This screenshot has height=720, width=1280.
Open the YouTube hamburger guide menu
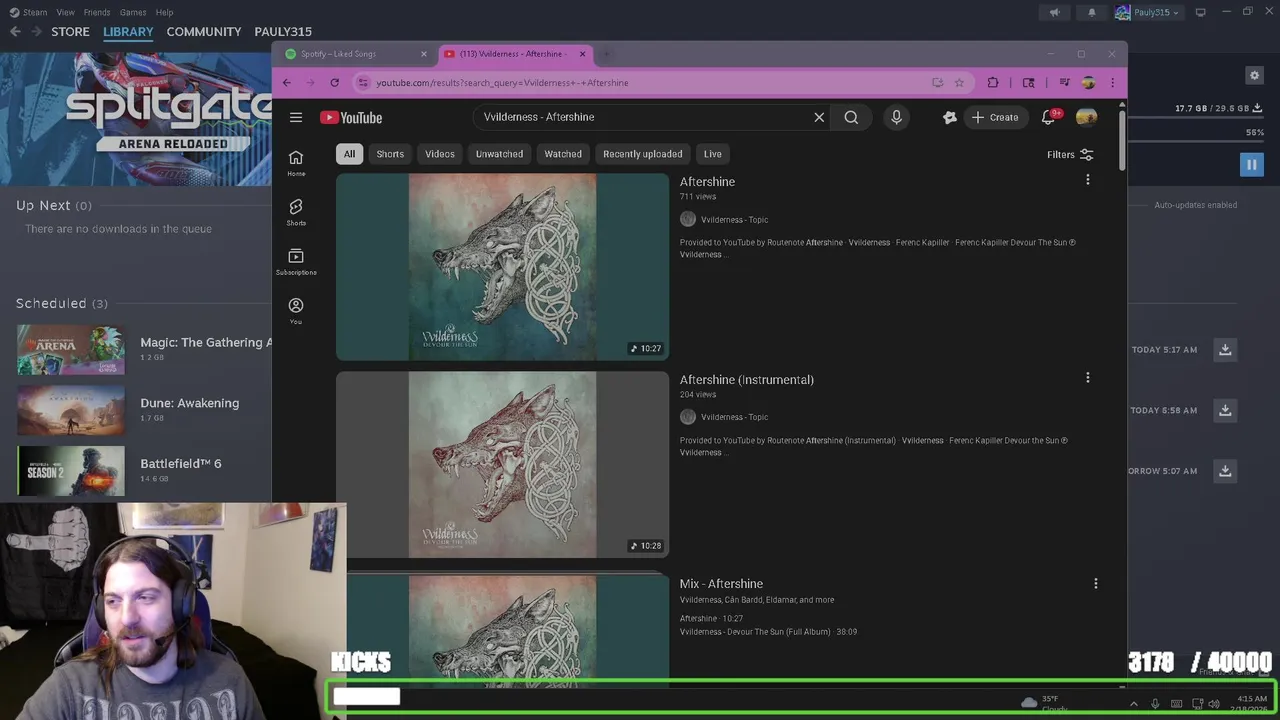pyautogui.click(x=296, y=117)
